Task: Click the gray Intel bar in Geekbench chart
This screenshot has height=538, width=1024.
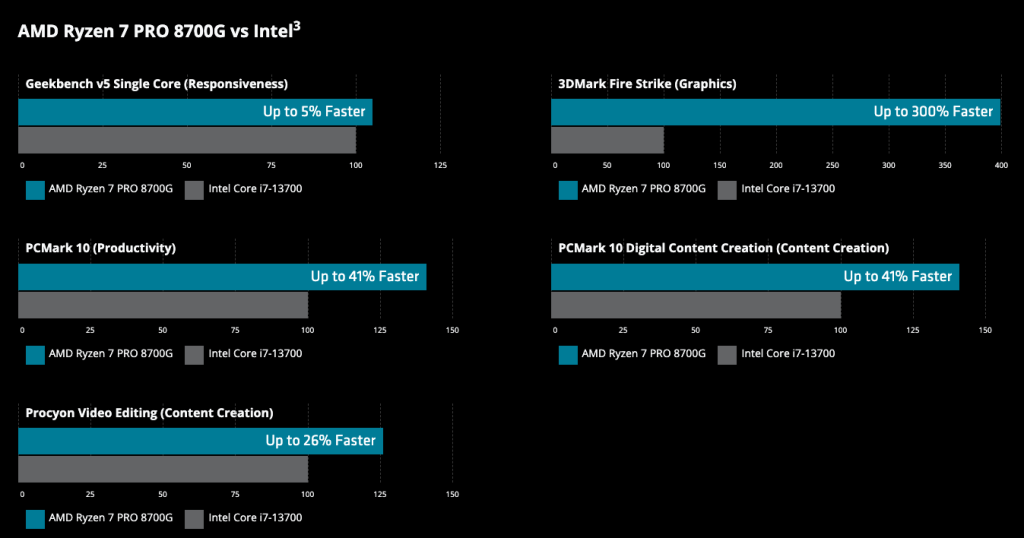Action: pyautogui.click(x=187, y=140)
